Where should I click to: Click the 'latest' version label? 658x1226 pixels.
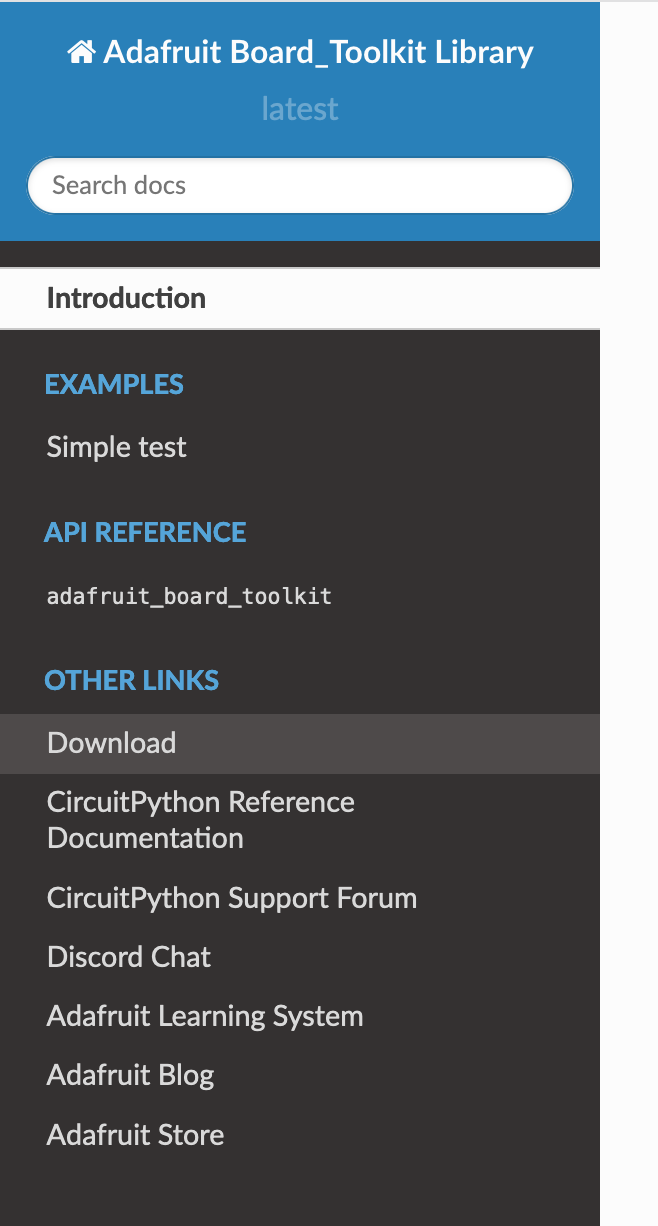[x=299, y=108]
